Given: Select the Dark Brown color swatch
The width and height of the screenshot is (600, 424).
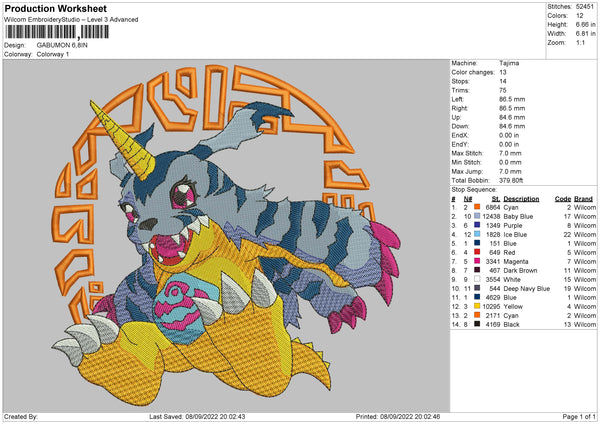Looking at the screenshot, I should pyautogui.click(x=477, y=270).
